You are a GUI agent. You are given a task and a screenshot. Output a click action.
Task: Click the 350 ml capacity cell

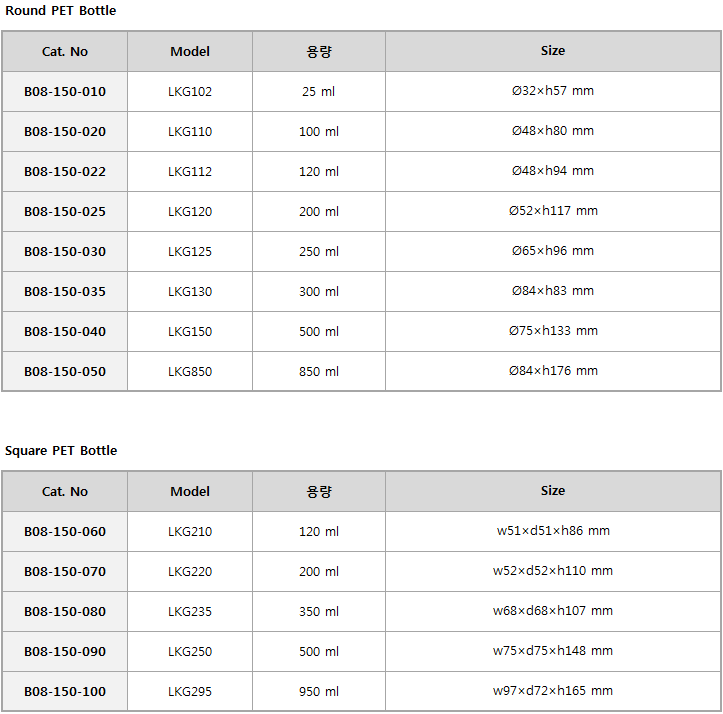tap(319, 612)
